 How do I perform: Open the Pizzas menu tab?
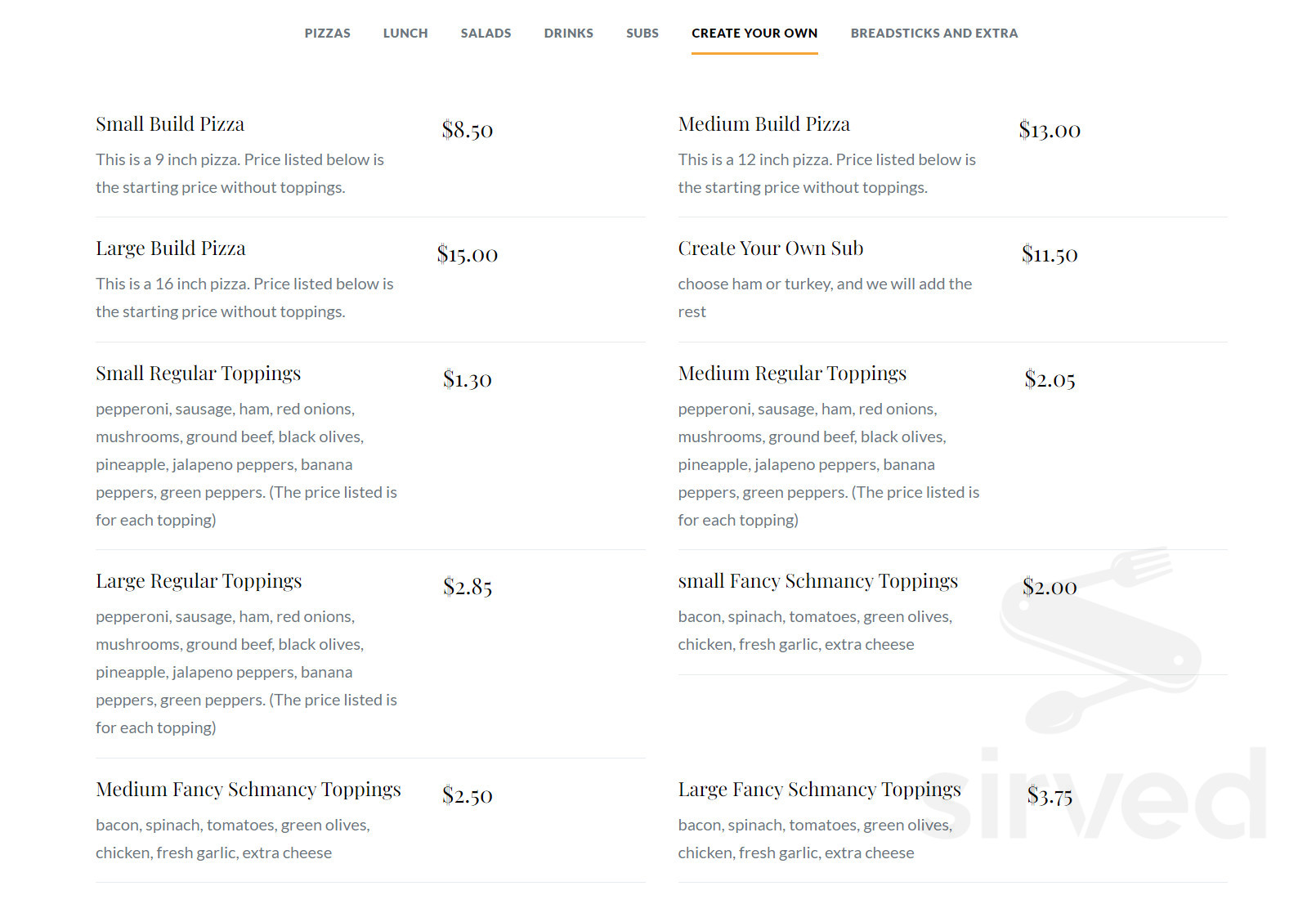tap(327, 34)
